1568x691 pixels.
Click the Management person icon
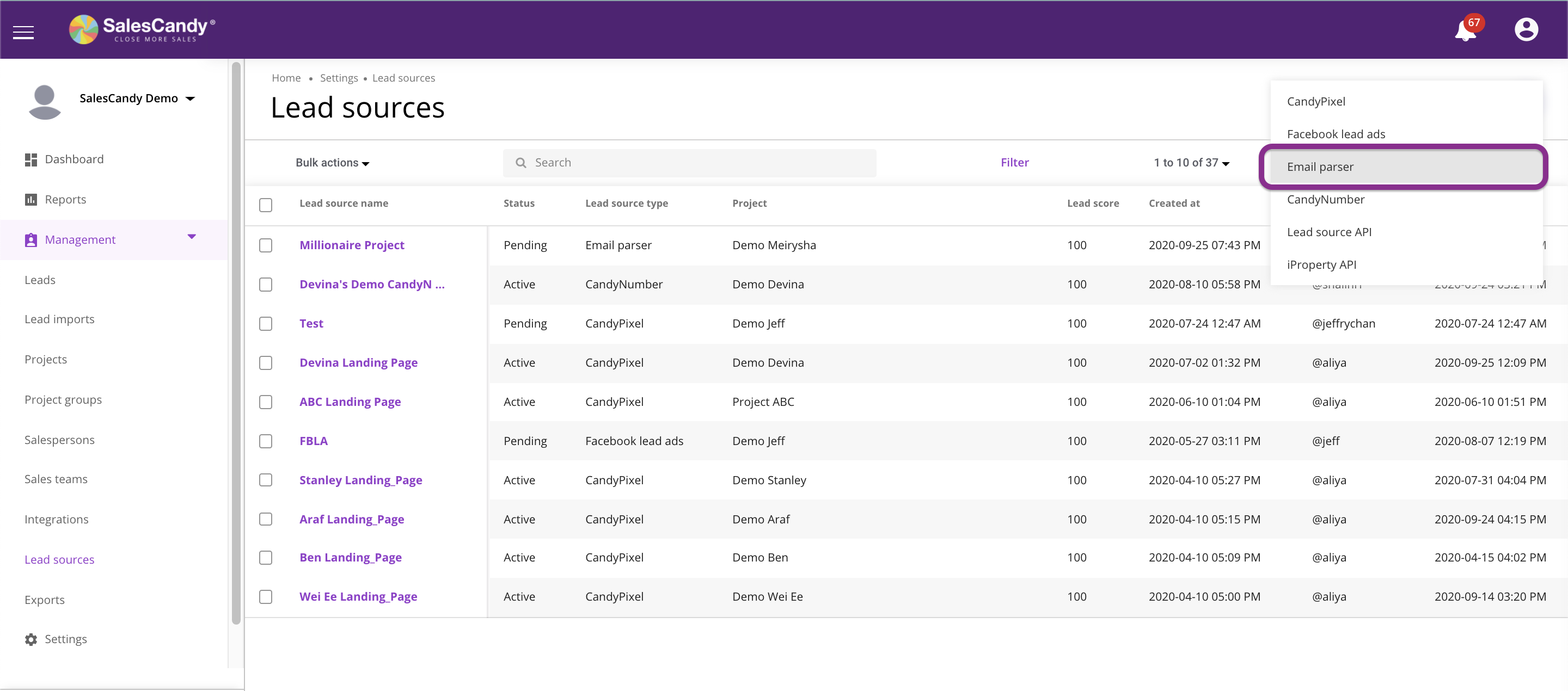tap(30, 239)
